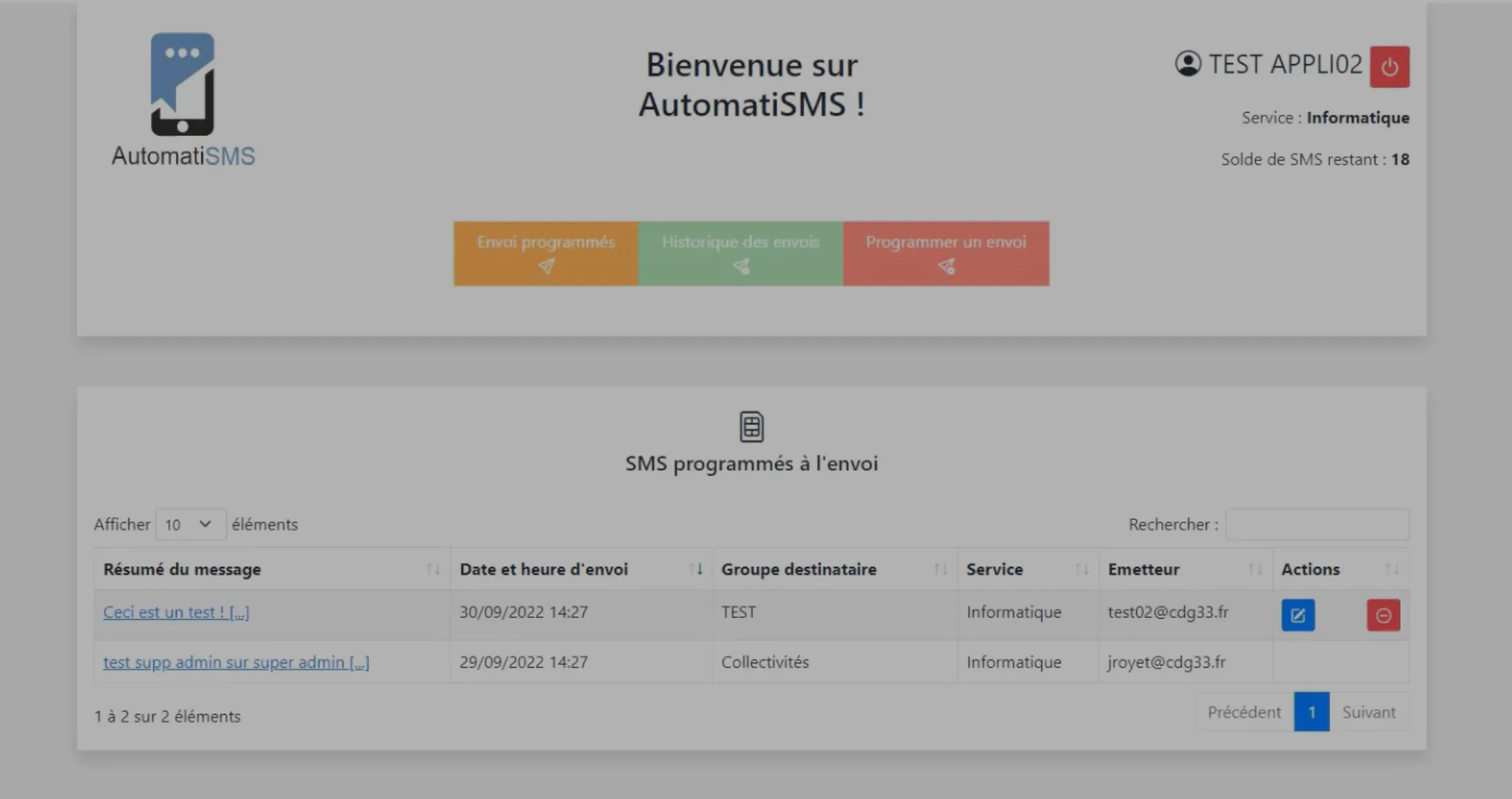Click the Collectivités group cell

click(x=765, y=662)
